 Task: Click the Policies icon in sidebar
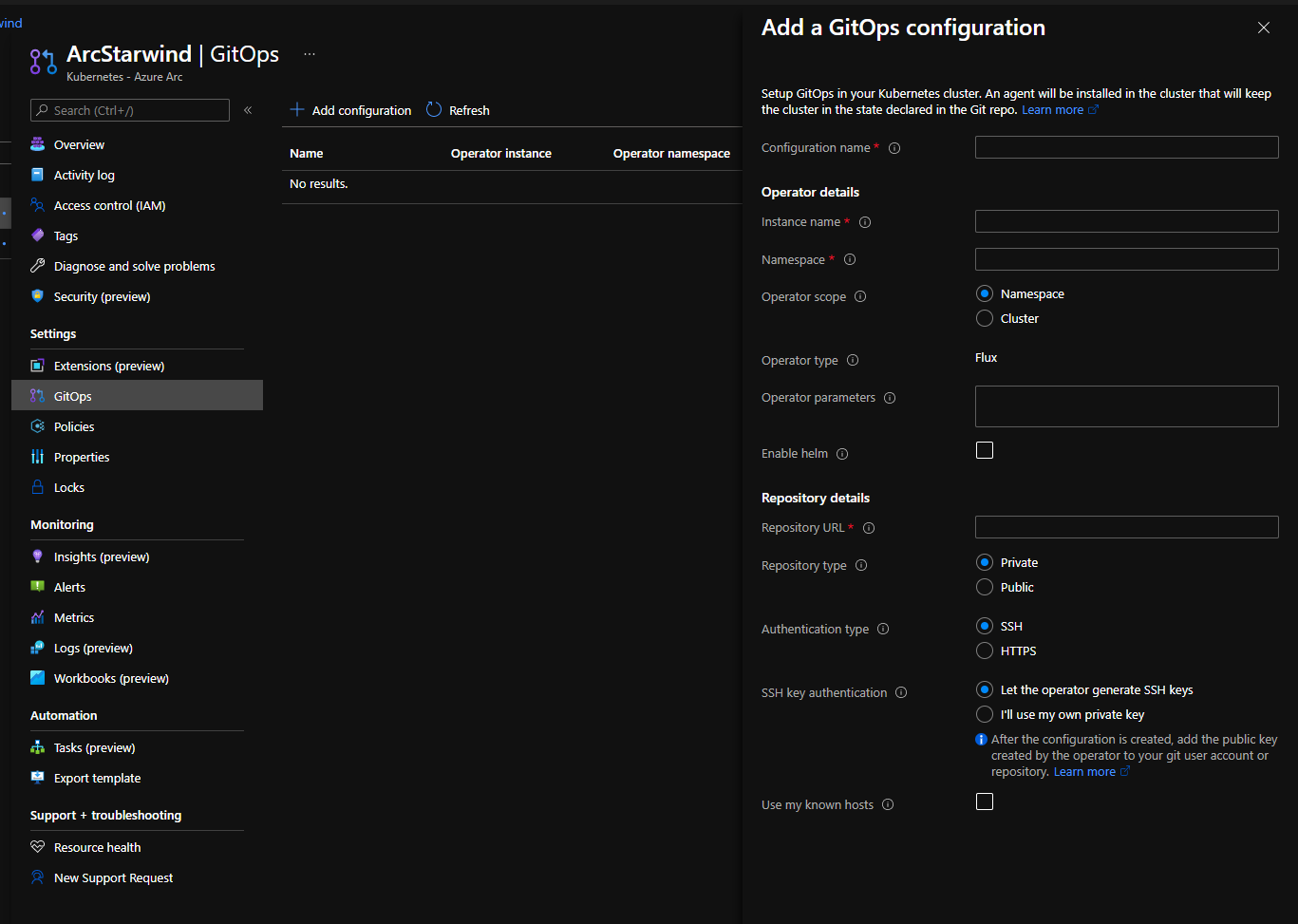coord(37,426)
